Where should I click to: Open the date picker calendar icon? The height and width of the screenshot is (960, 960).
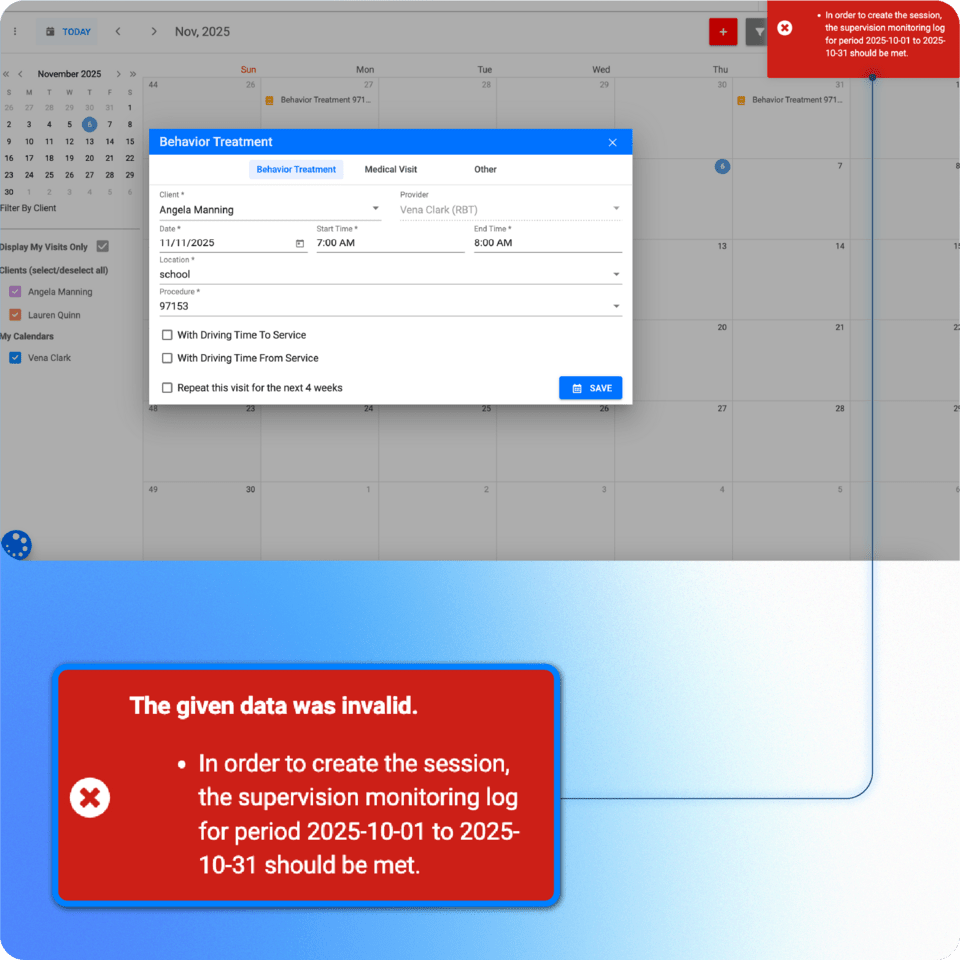coord(300,243)
